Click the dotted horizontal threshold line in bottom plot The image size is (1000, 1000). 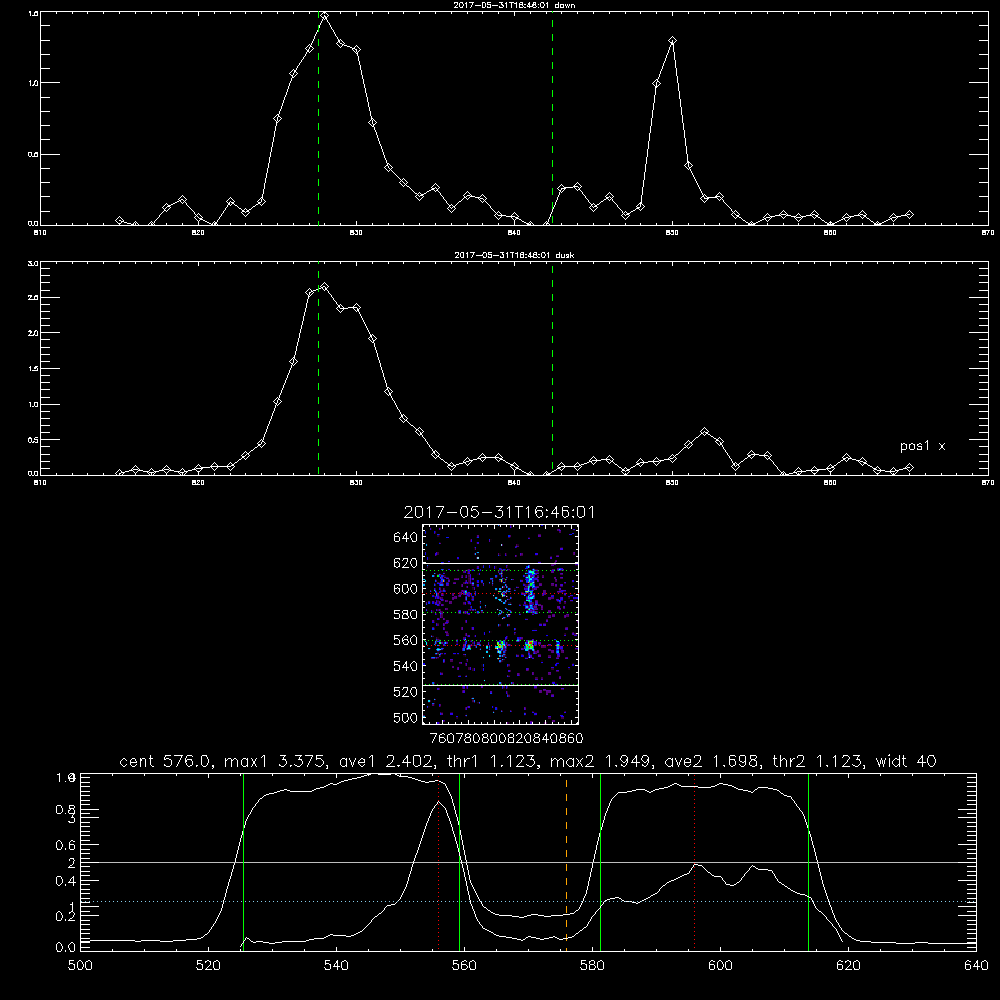coord(528,901)
